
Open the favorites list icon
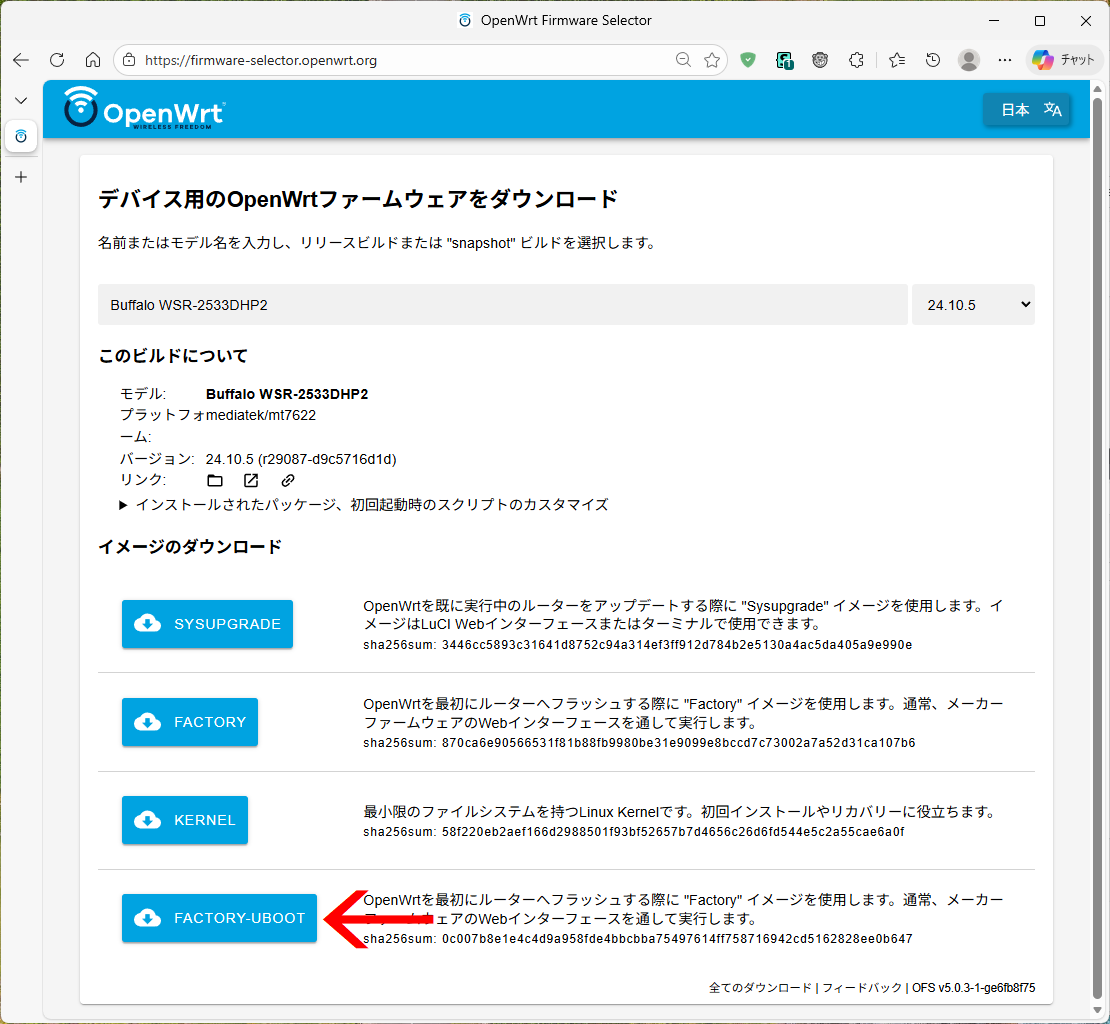point(897,60)
